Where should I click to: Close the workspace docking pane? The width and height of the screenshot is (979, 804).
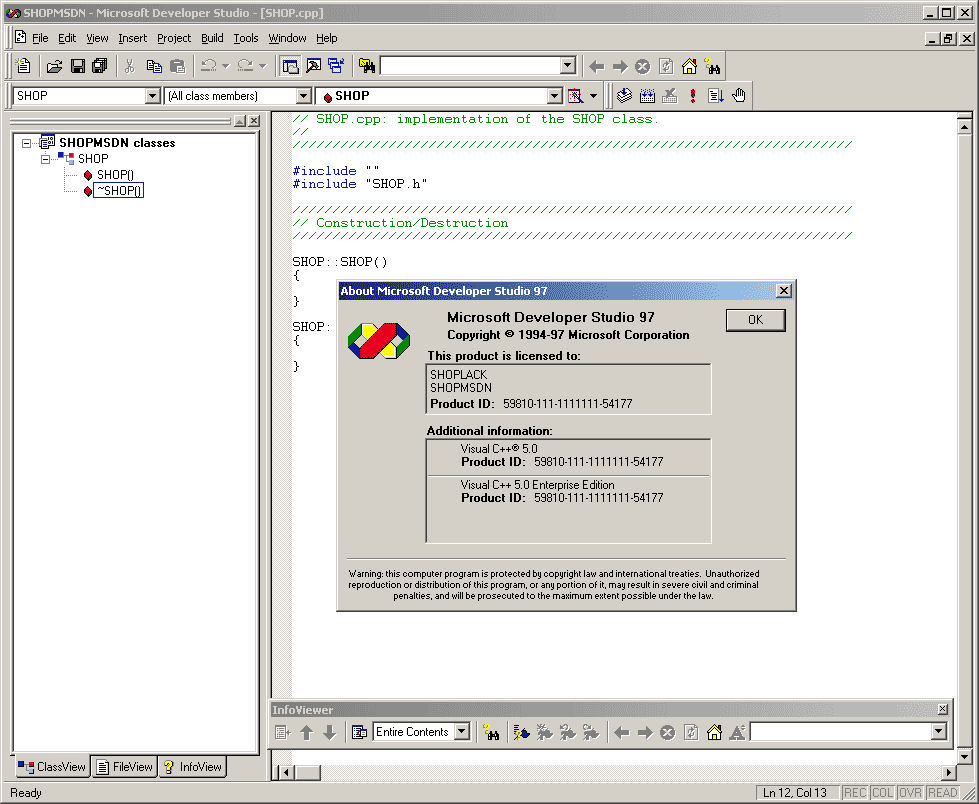pos(254,121)
